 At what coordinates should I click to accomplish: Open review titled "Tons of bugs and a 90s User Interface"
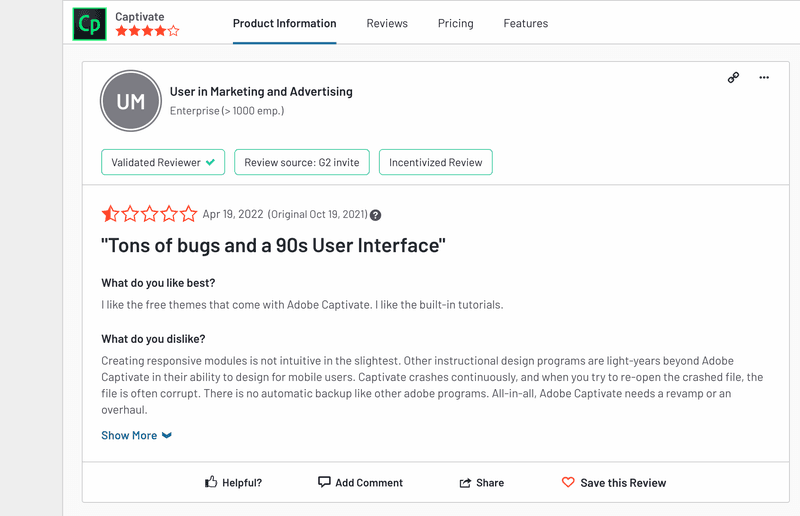point(273,245)
